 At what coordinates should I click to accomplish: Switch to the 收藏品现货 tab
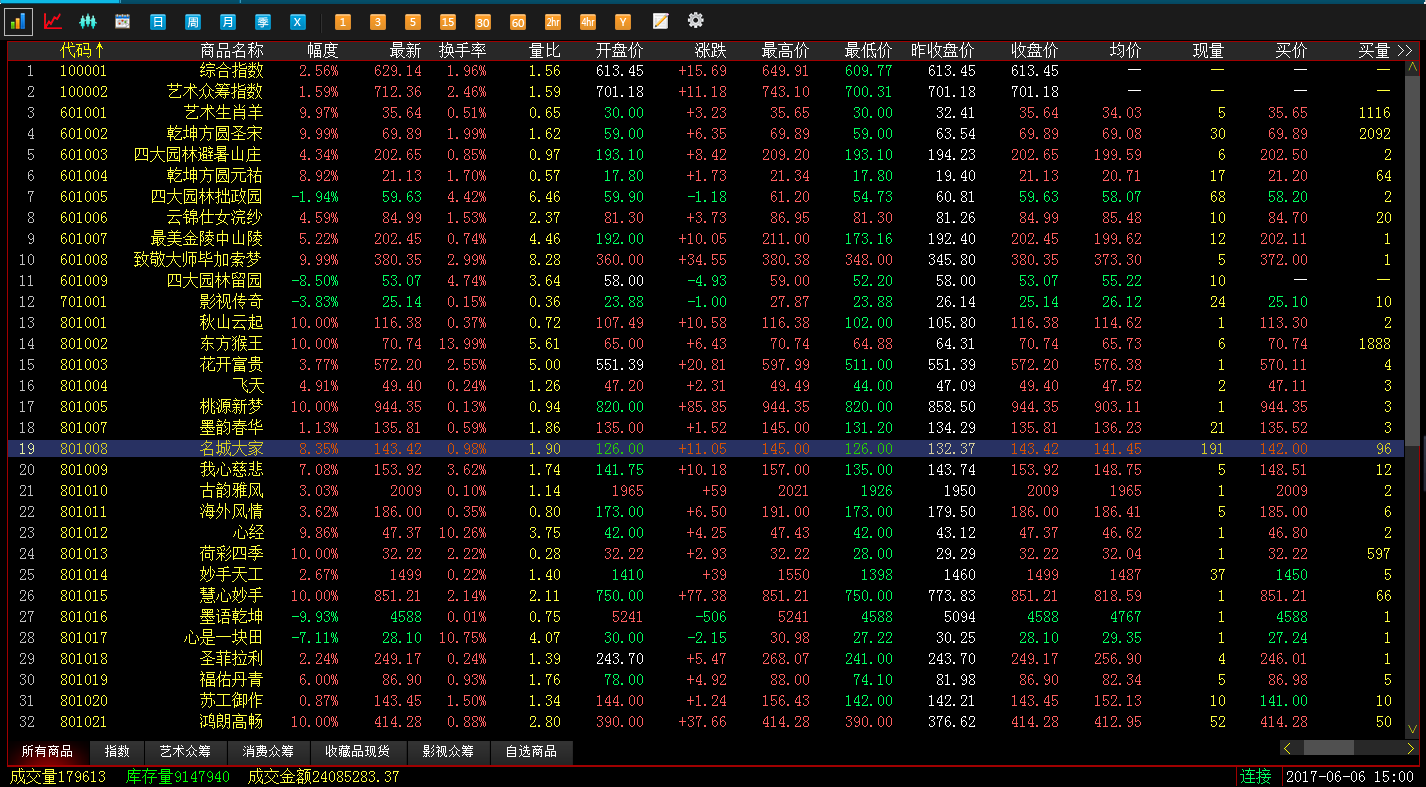pos(358,752)
